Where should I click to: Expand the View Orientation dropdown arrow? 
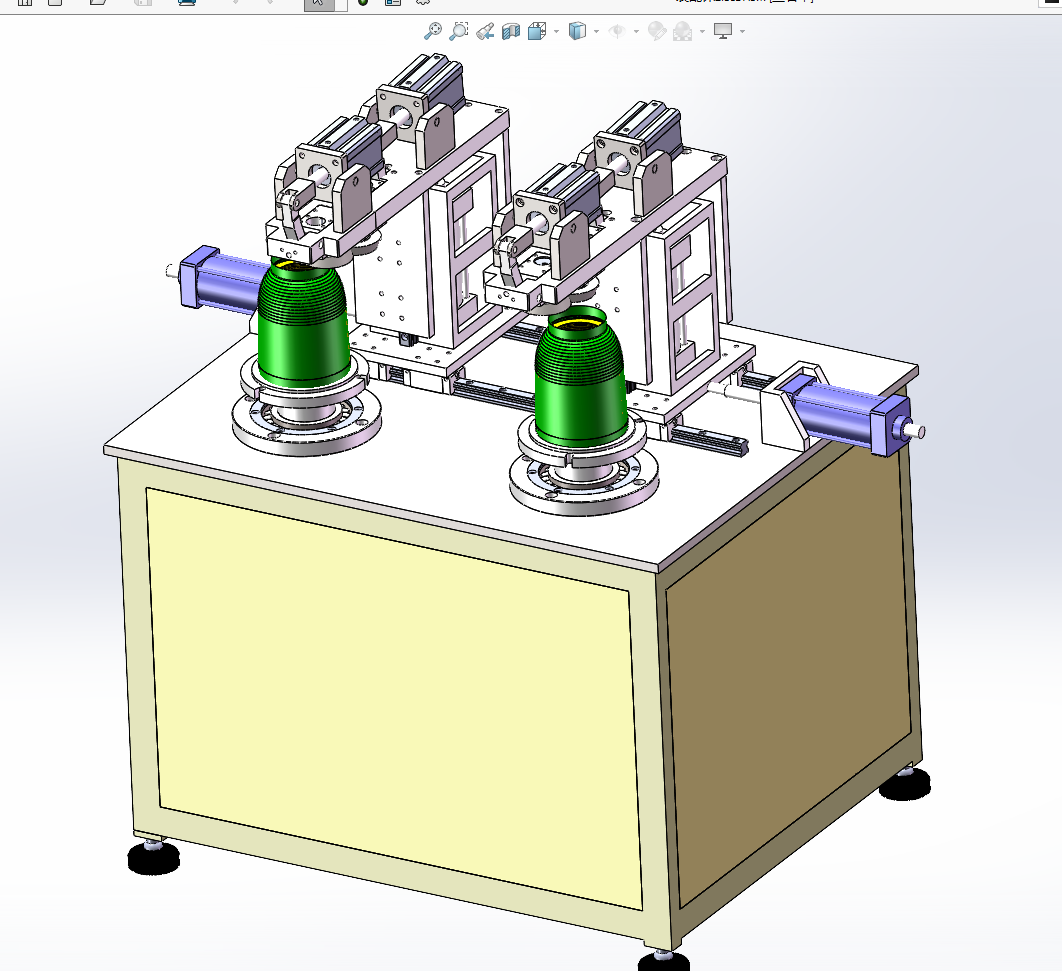click(x=556, y=31)
